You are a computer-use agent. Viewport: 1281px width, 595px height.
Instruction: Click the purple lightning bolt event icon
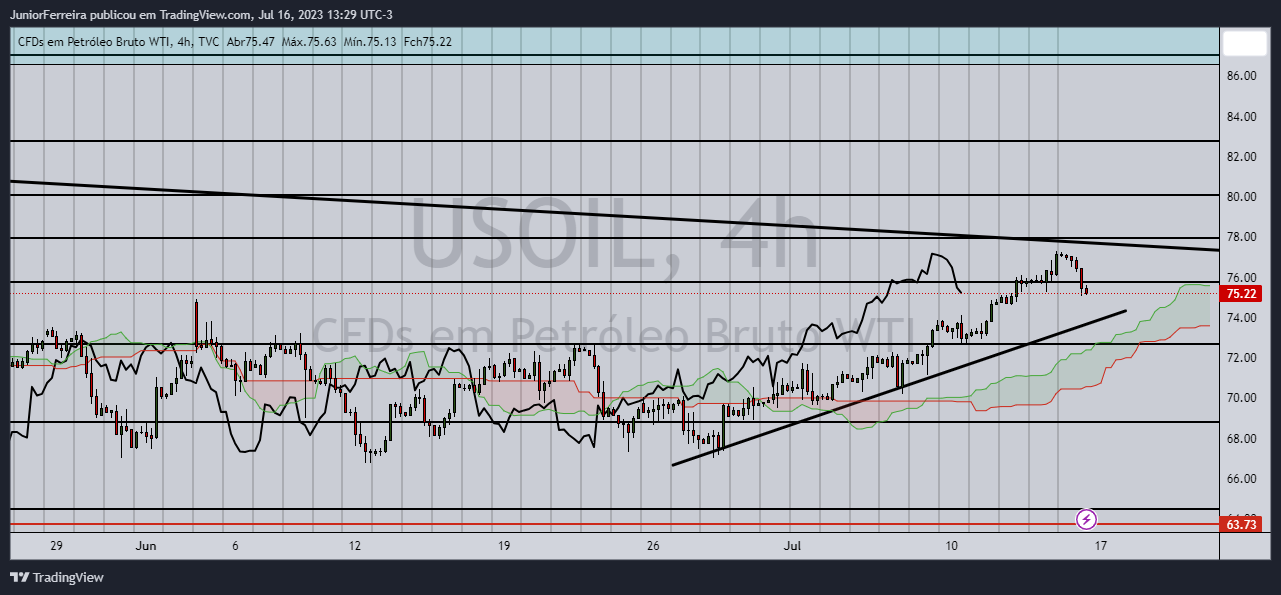[x=1086, y=519]
